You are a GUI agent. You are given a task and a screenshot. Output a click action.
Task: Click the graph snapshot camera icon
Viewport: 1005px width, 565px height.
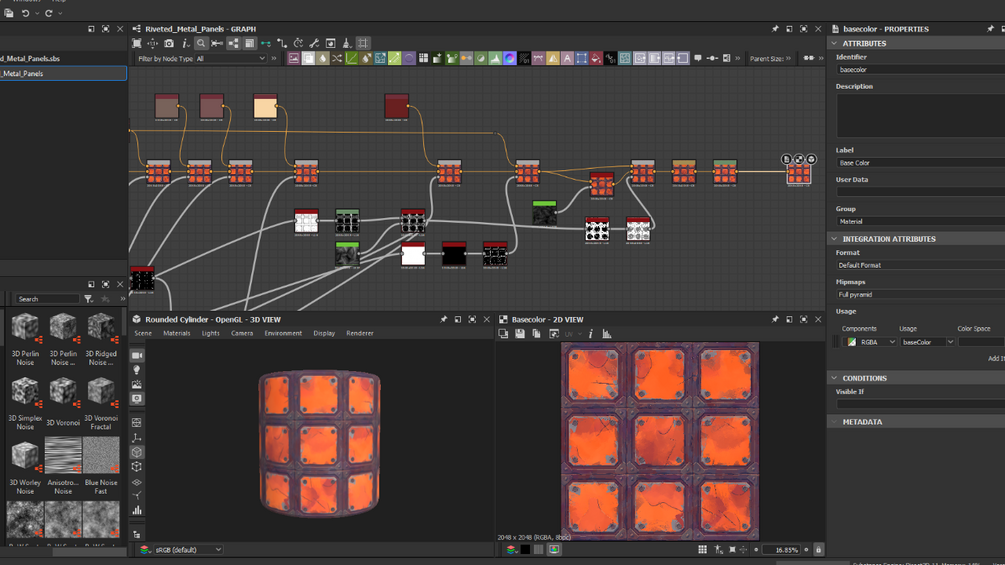169,44
